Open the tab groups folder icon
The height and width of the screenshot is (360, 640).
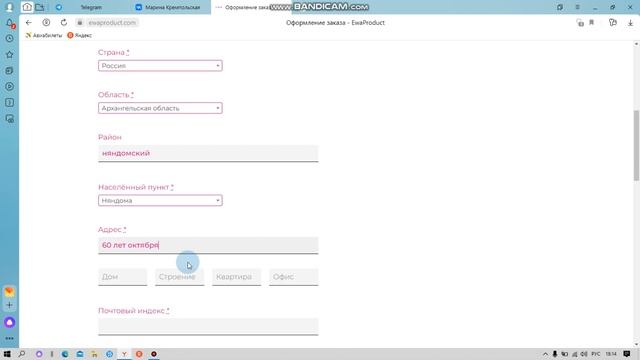click(x=40, y=7)
